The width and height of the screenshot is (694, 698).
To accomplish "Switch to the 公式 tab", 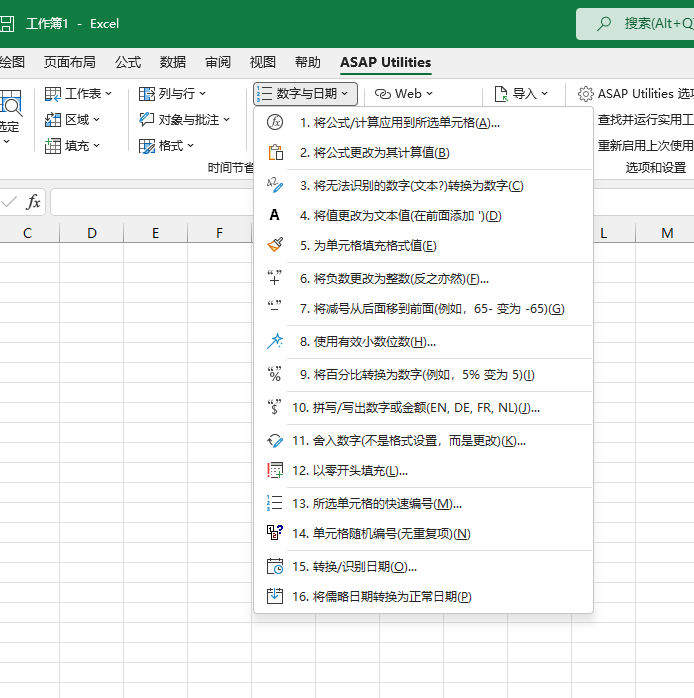I will coord(128,62).
